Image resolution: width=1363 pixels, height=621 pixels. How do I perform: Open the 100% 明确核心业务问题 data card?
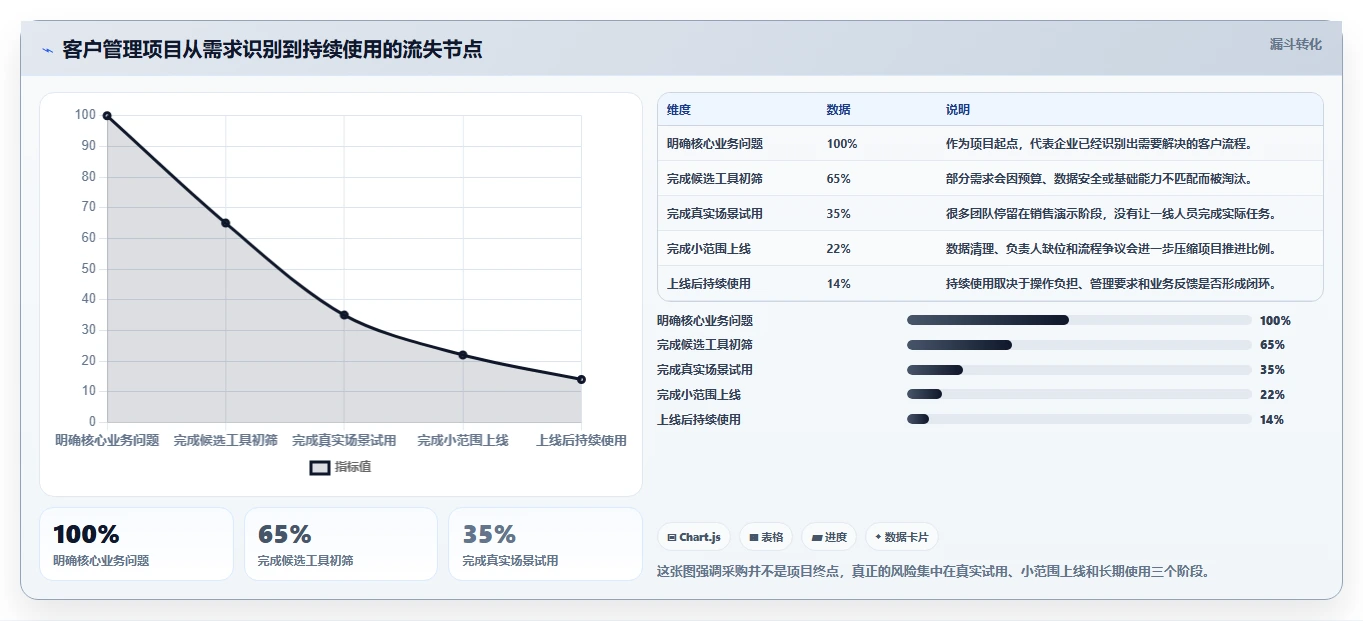click(x=136, y=544)
